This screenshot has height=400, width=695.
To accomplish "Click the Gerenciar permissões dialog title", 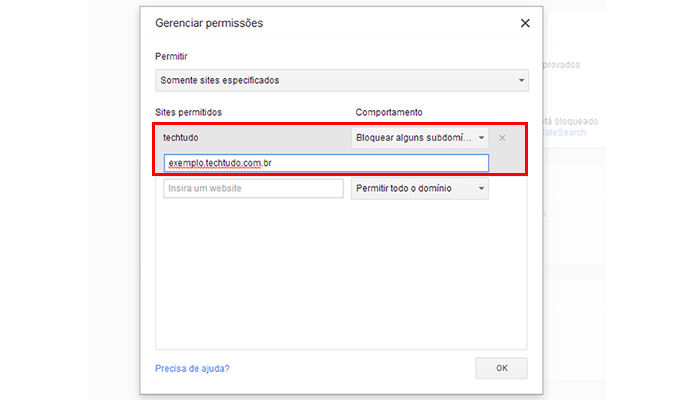I will (x=209, y=23).
